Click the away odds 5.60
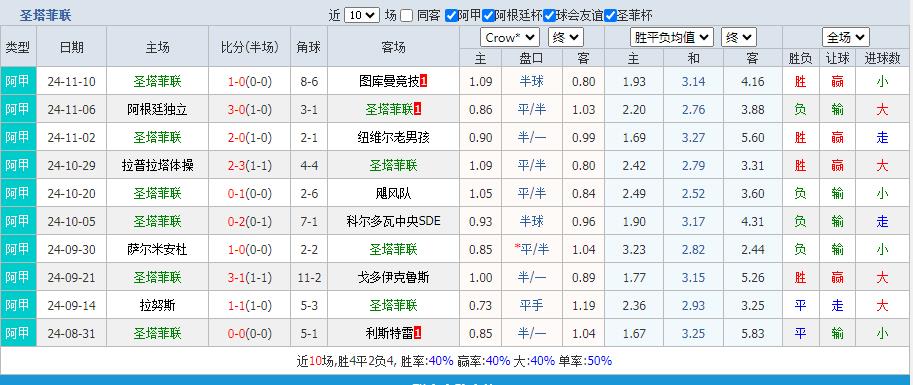 753,137
